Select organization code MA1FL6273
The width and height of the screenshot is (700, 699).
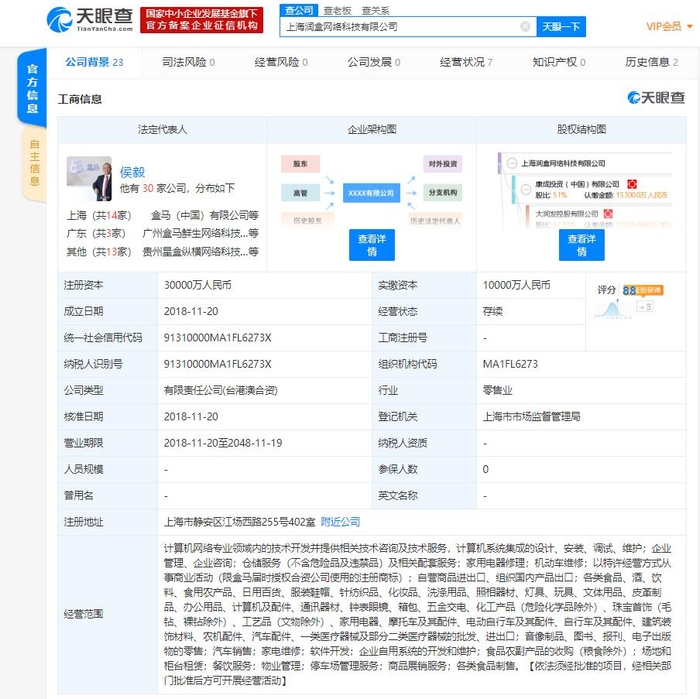coord(510,364)
